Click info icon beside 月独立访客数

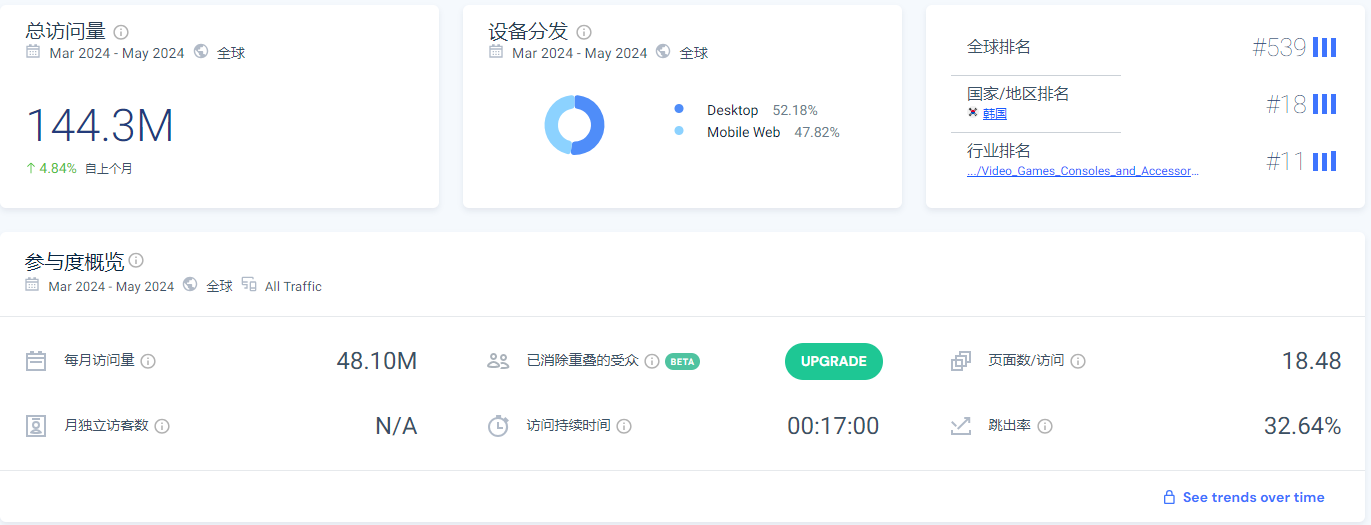162,426
